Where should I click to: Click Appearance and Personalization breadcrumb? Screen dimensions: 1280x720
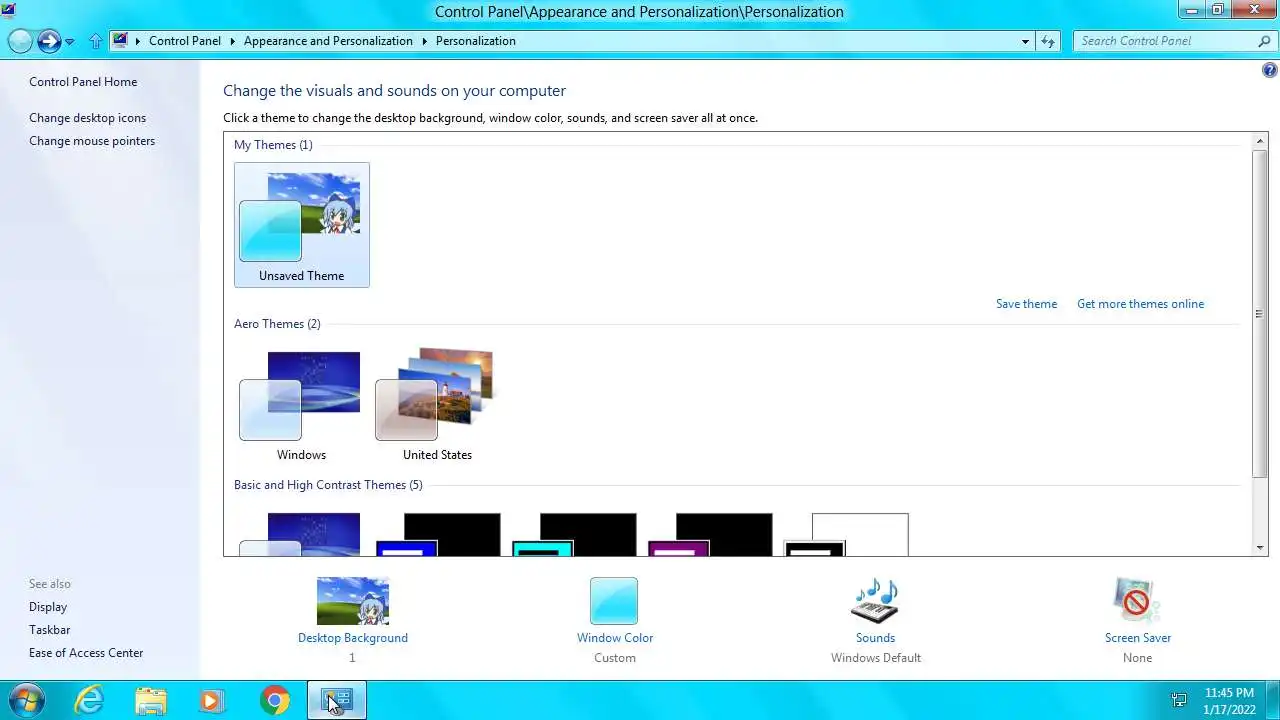point(328,41)
